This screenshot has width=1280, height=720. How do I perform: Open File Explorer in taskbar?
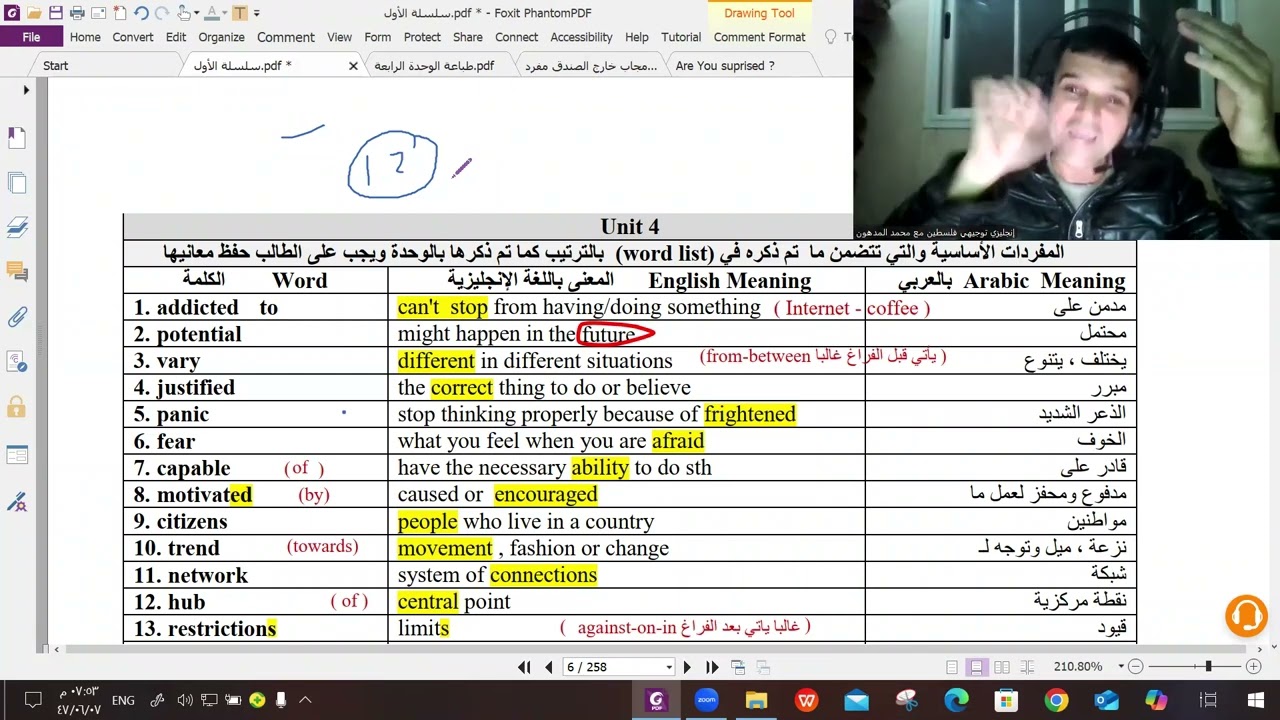756,700
